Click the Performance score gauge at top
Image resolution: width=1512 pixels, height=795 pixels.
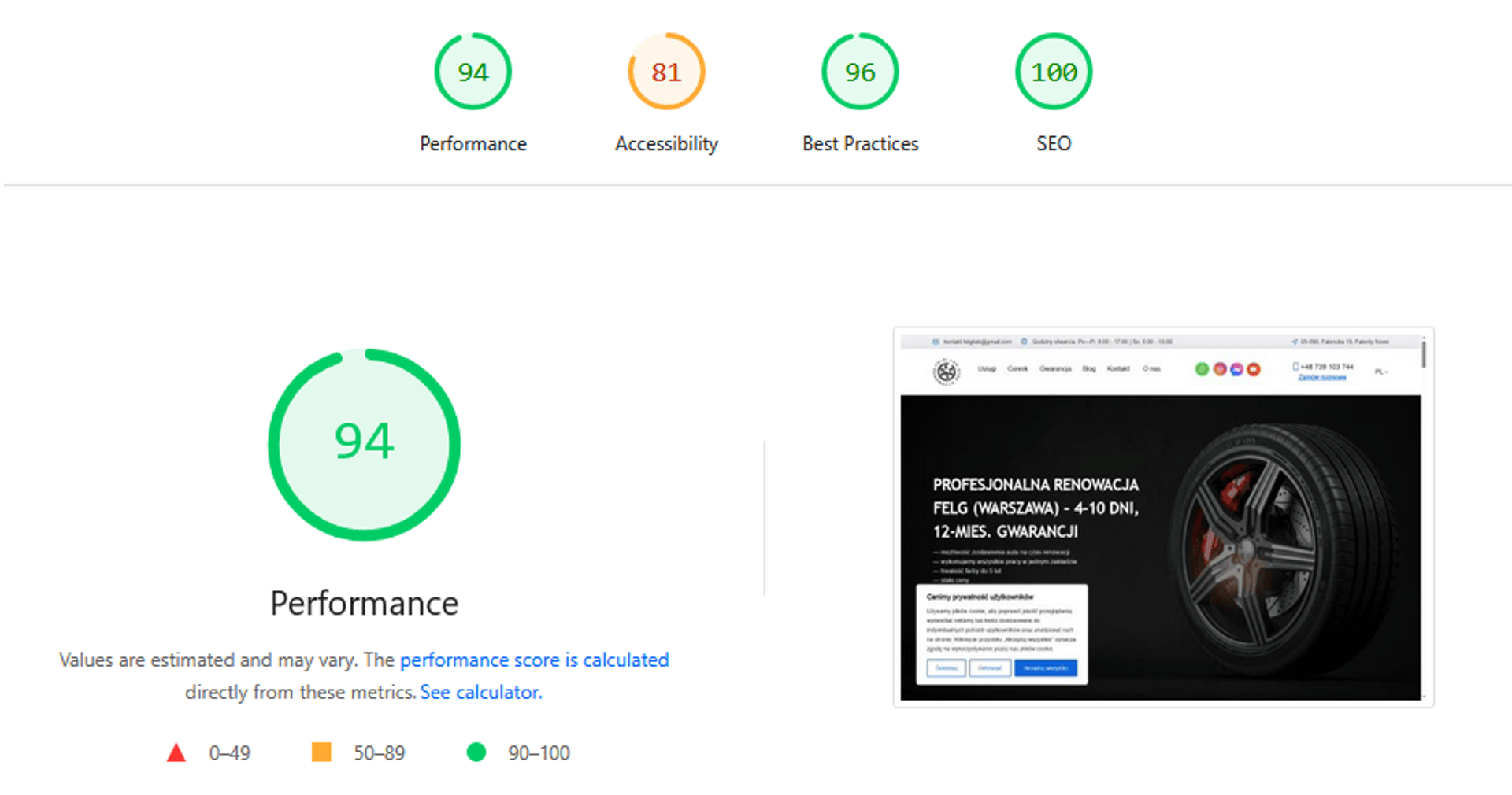pyautogui.click(x=472, y=72)
